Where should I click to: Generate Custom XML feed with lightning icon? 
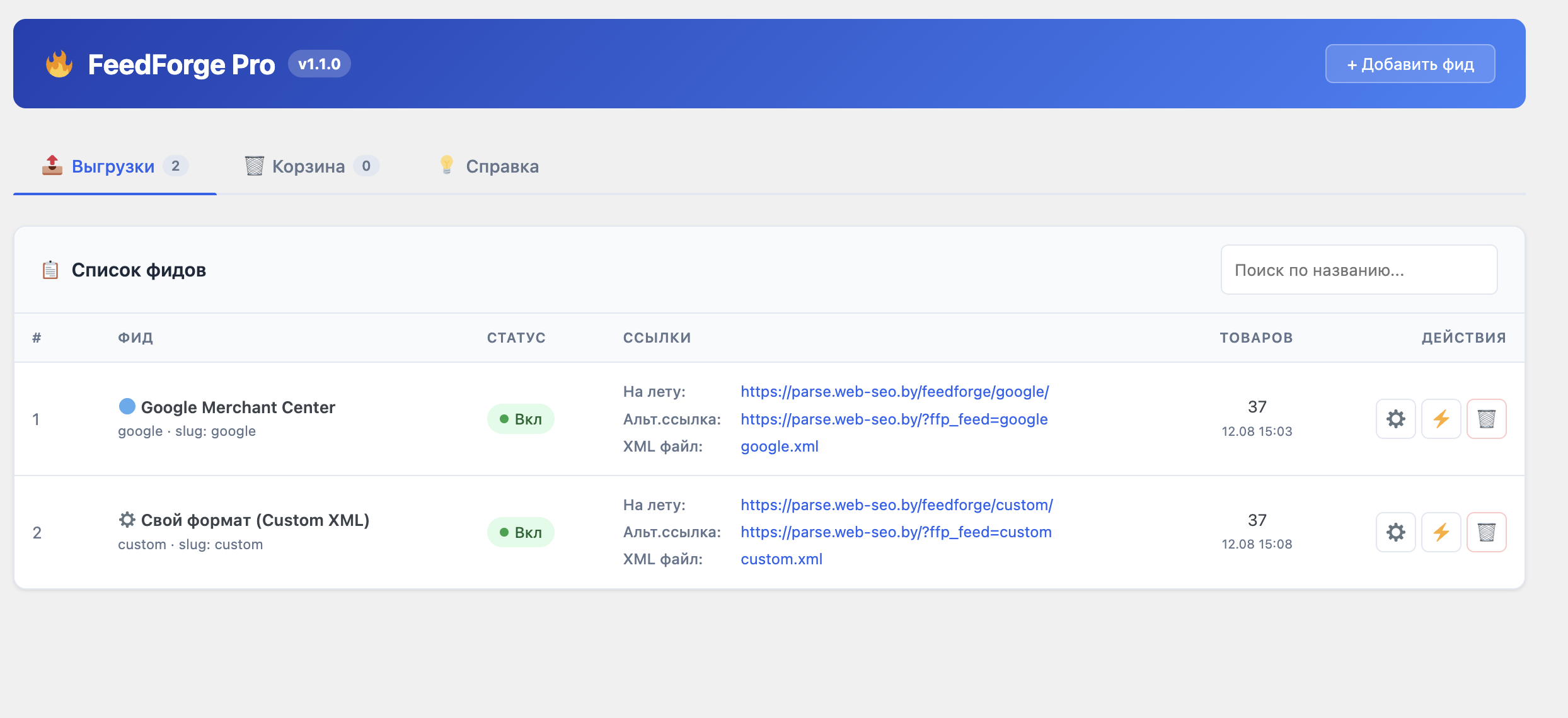(1441, 532)
